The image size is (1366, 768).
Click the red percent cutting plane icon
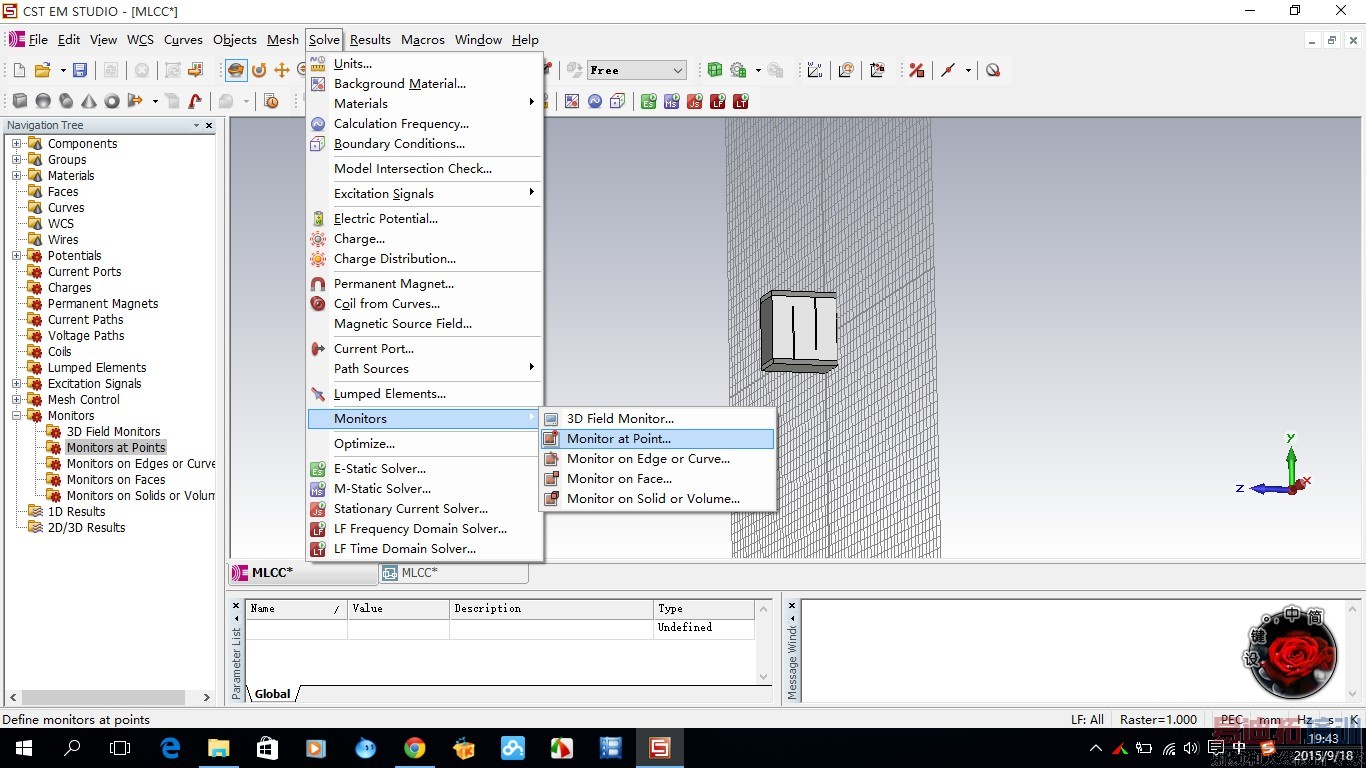916,70
